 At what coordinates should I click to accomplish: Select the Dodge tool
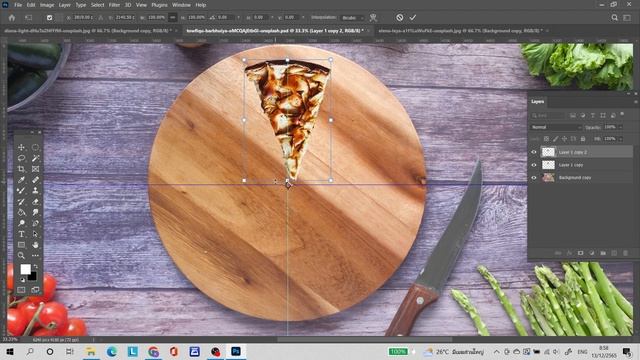click(x=21, y=223)
